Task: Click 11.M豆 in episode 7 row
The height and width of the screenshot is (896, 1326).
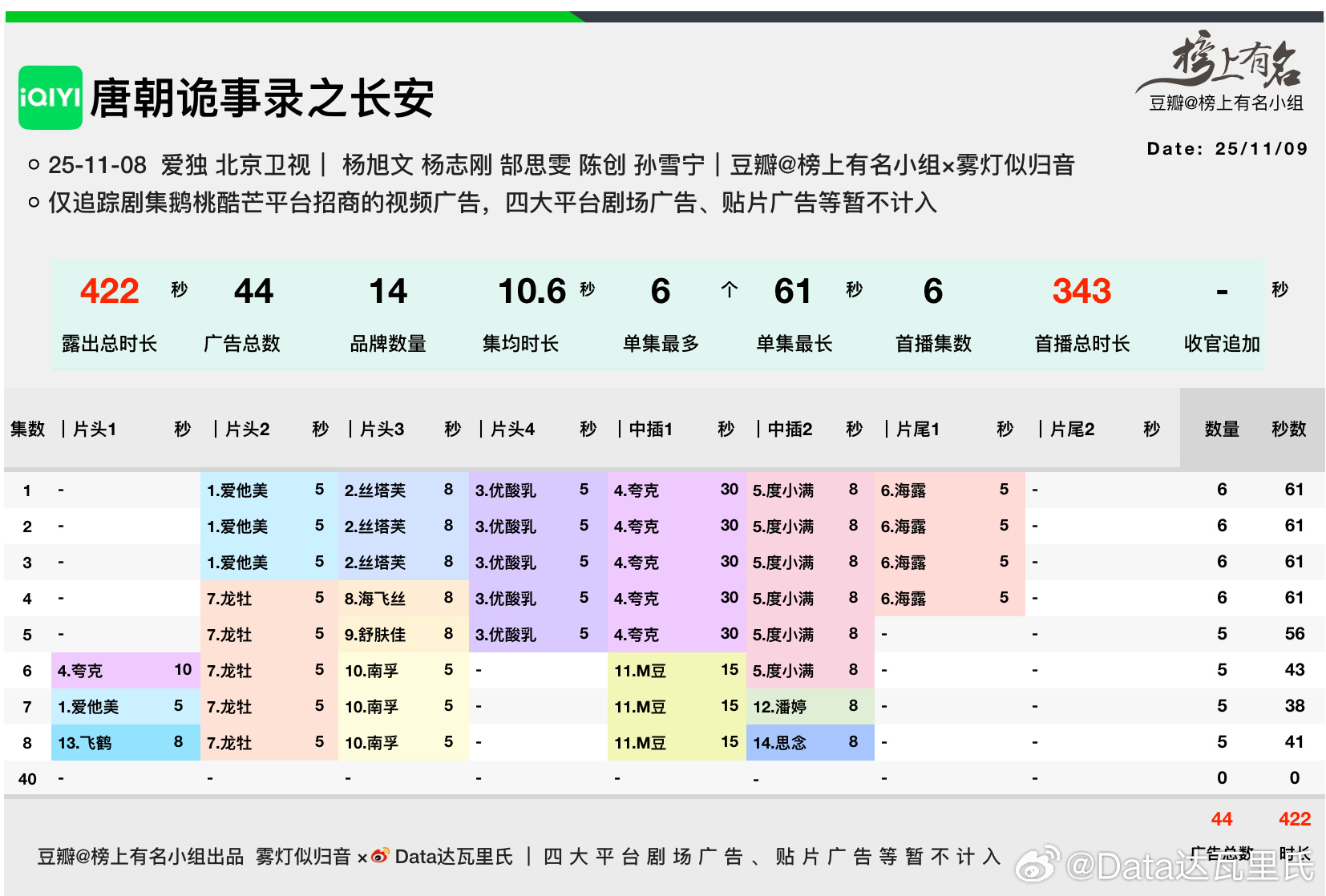Action: (x=640, y=707)
